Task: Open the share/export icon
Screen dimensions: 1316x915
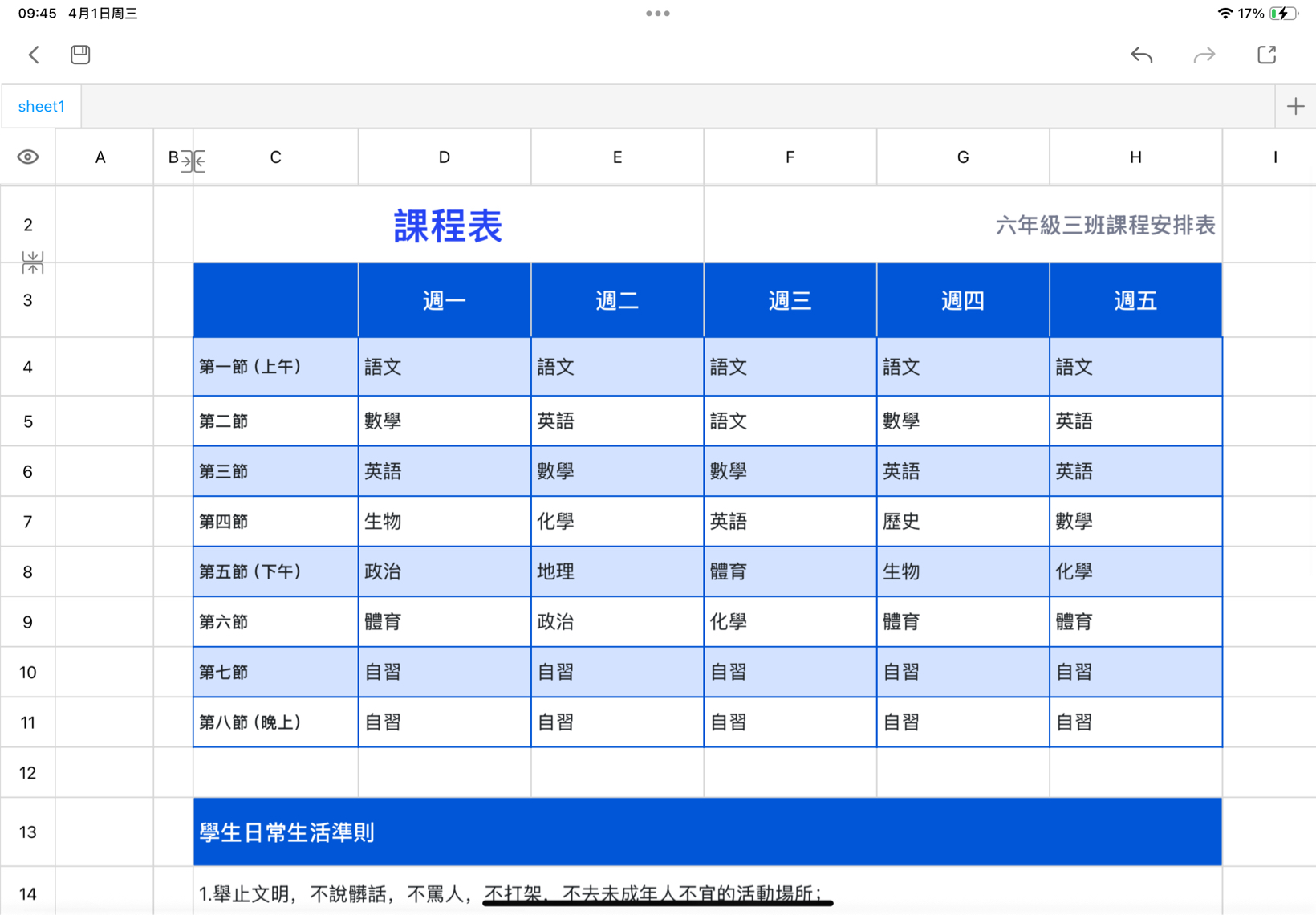Action: [1267, 55]
